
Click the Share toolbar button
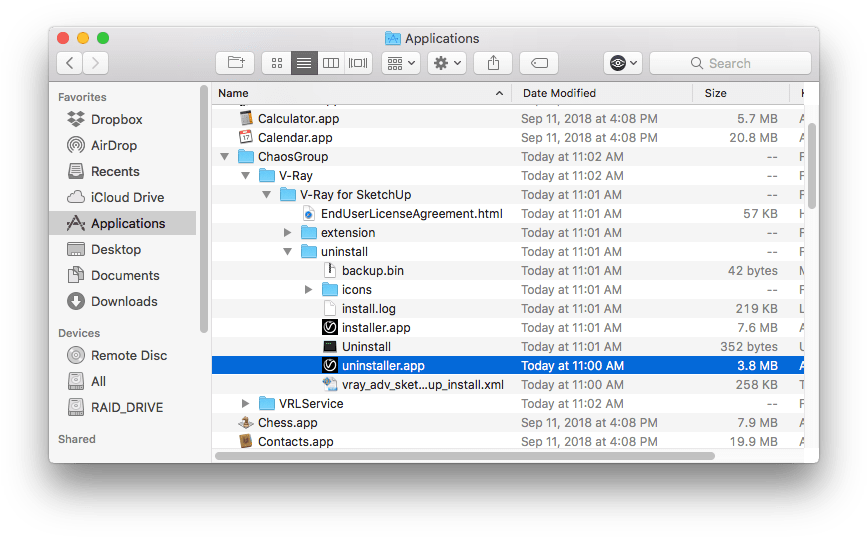493,63
